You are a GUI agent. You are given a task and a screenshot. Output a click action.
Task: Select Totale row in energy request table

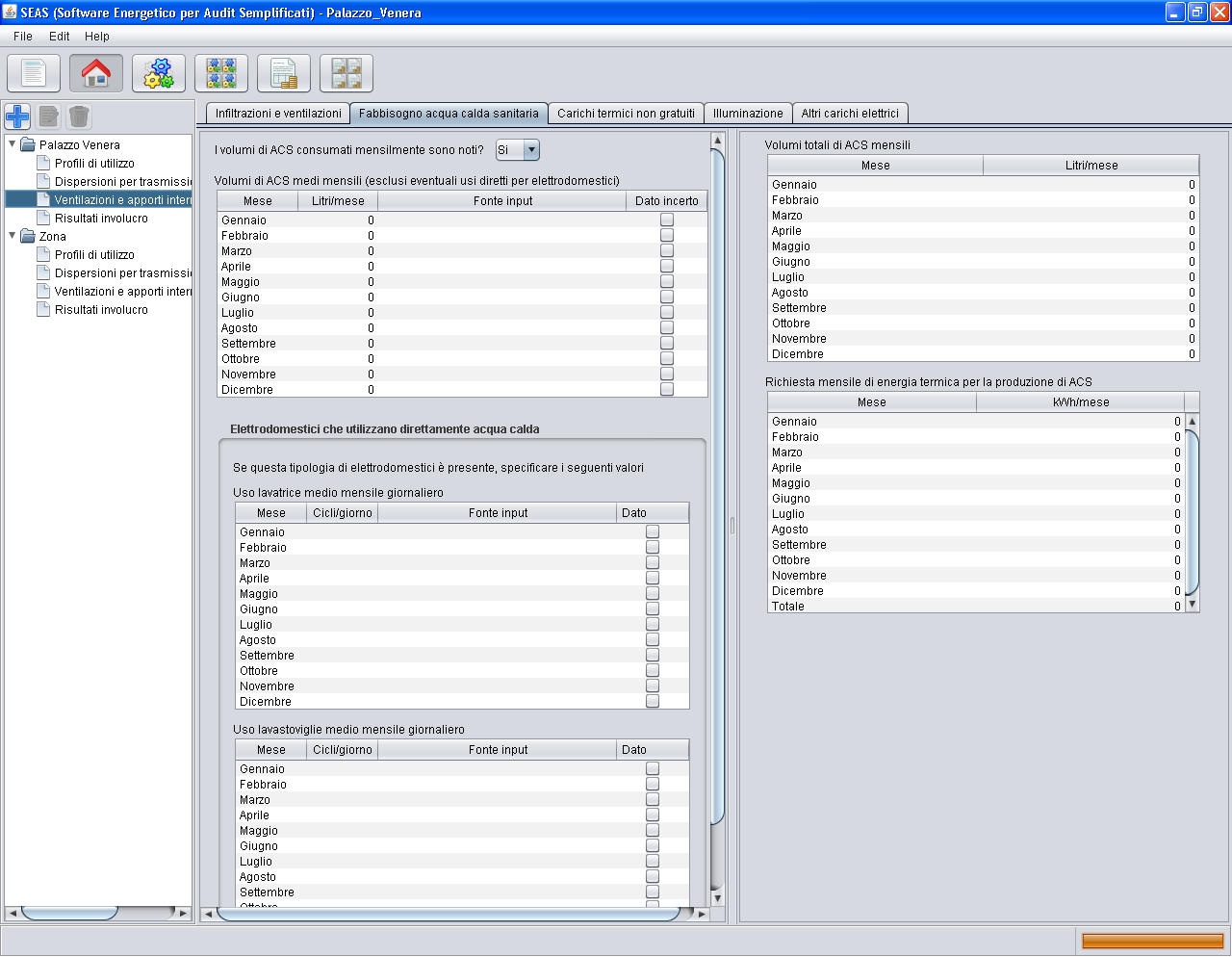click(x=976, y=607)
